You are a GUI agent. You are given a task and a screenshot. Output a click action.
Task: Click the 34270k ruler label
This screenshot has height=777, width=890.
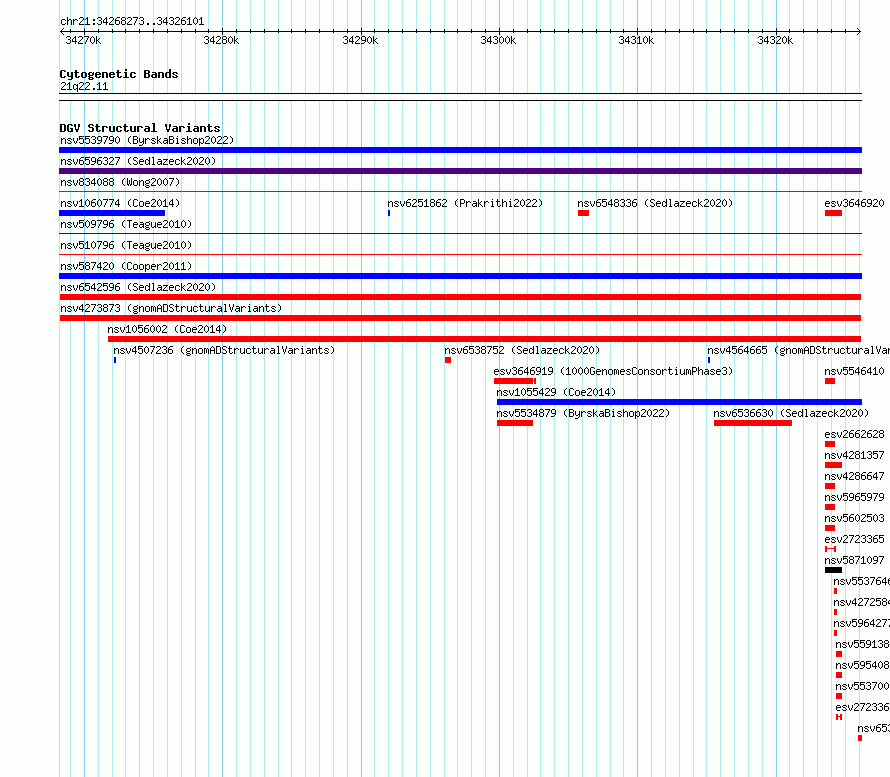(83, 40)
